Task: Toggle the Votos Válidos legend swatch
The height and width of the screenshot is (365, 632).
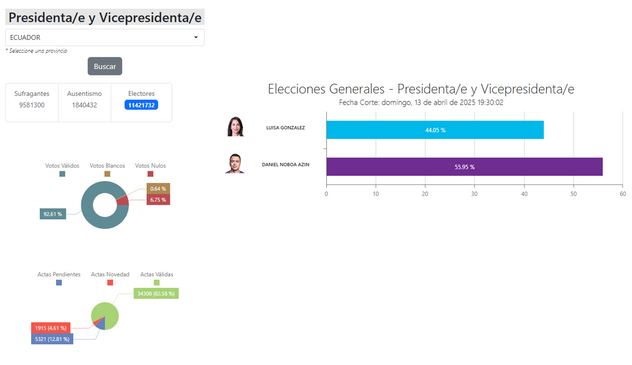Action: (62, 174)
